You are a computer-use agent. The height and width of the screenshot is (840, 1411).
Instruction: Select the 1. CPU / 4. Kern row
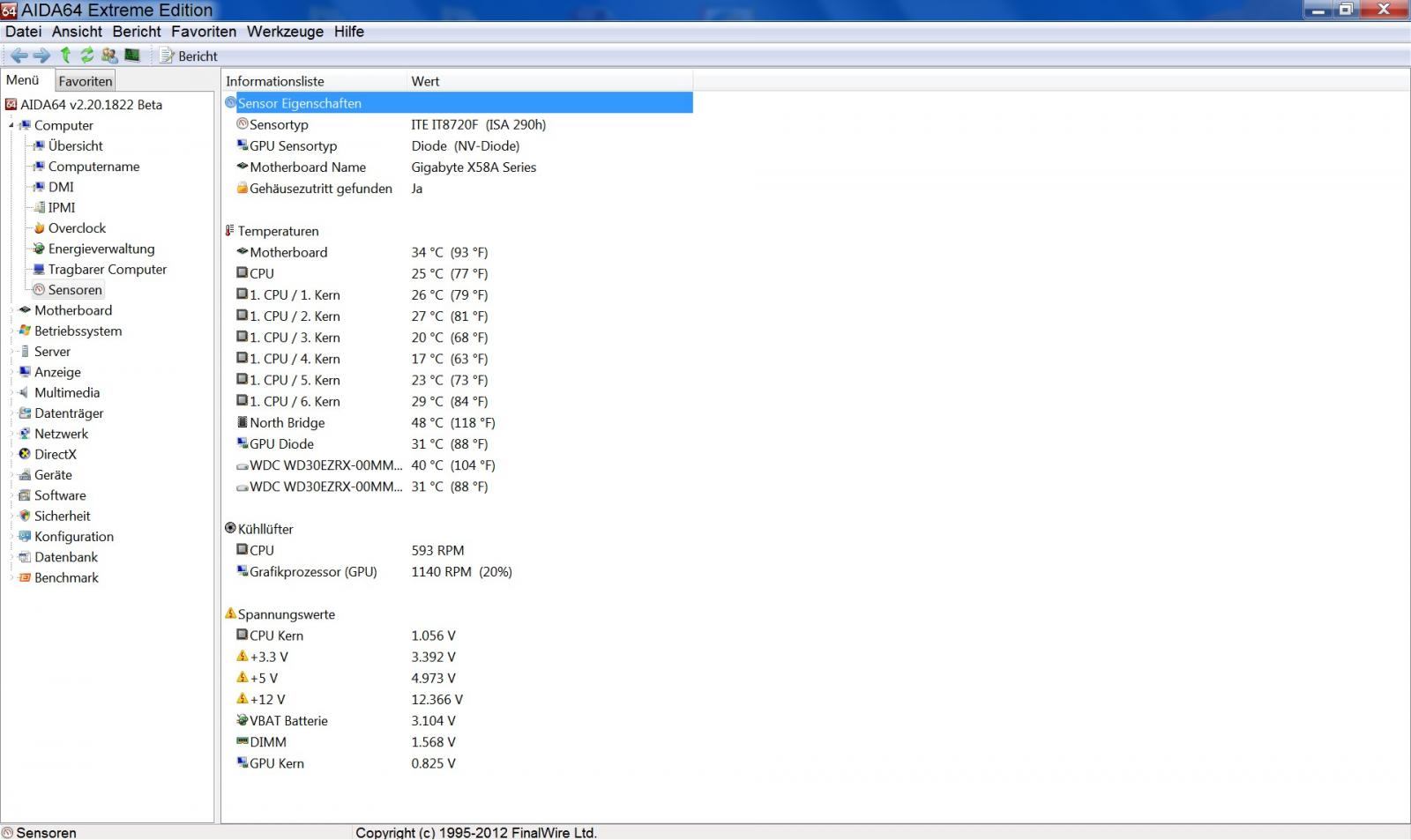459,359
